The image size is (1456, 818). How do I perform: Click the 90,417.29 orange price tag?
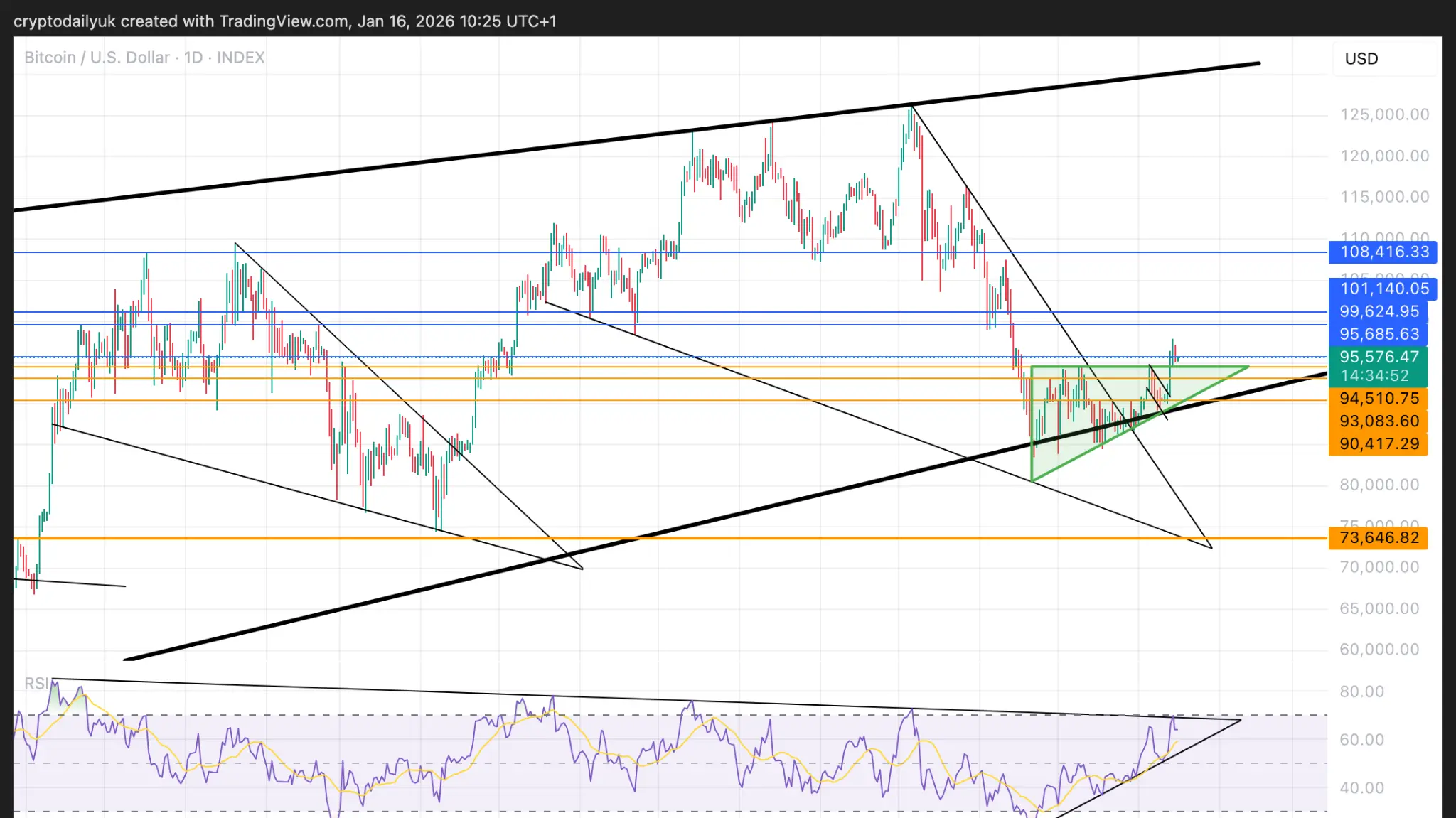[x=1379, y=444]
